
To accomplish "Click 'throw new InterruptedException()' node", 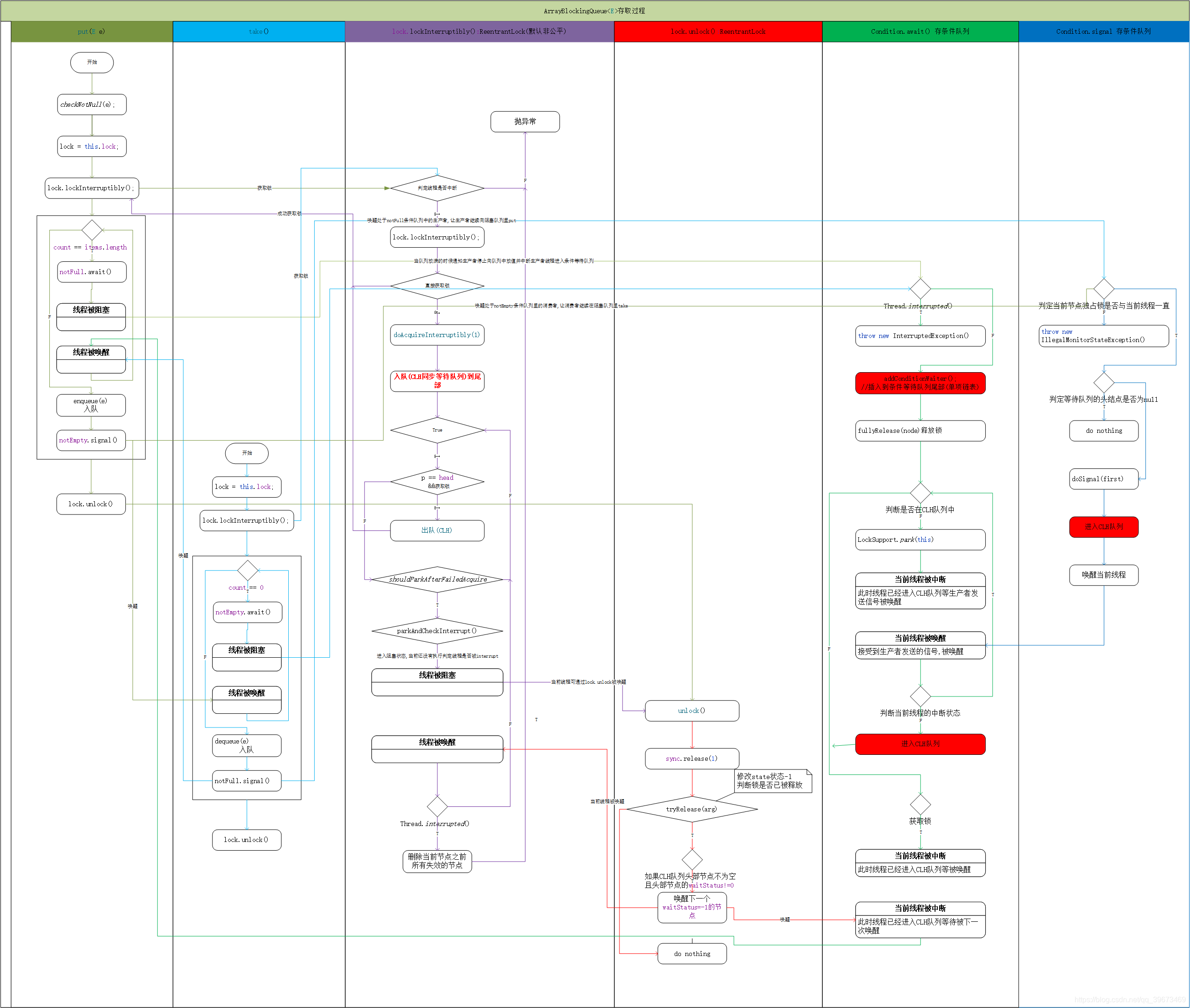I will 920,336.
